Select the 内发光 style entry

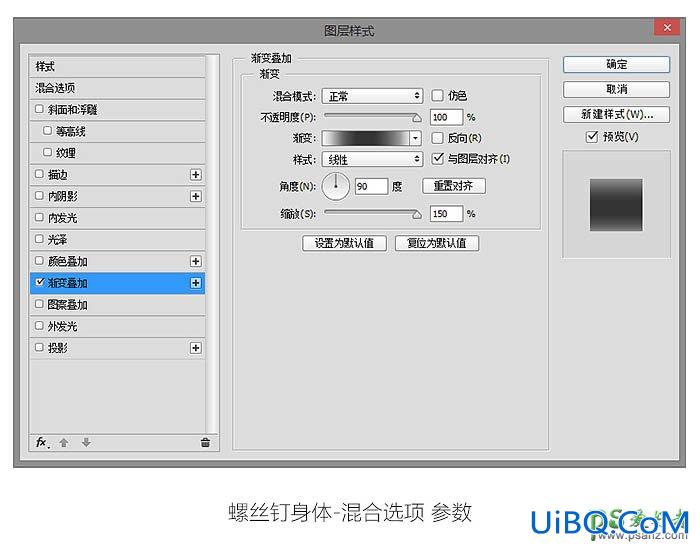click(x=117, y=218)
